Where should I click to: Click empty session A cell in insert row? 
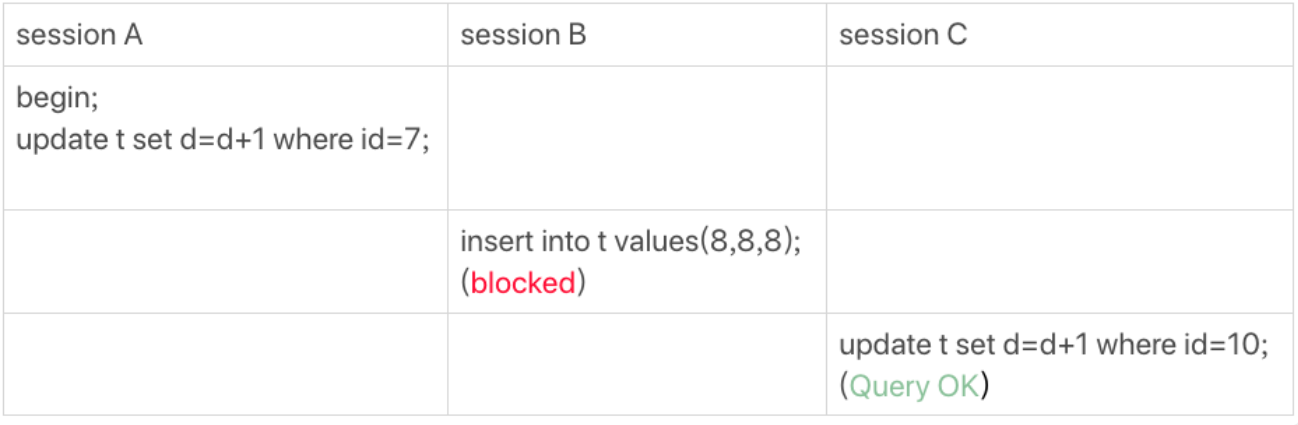225,262
